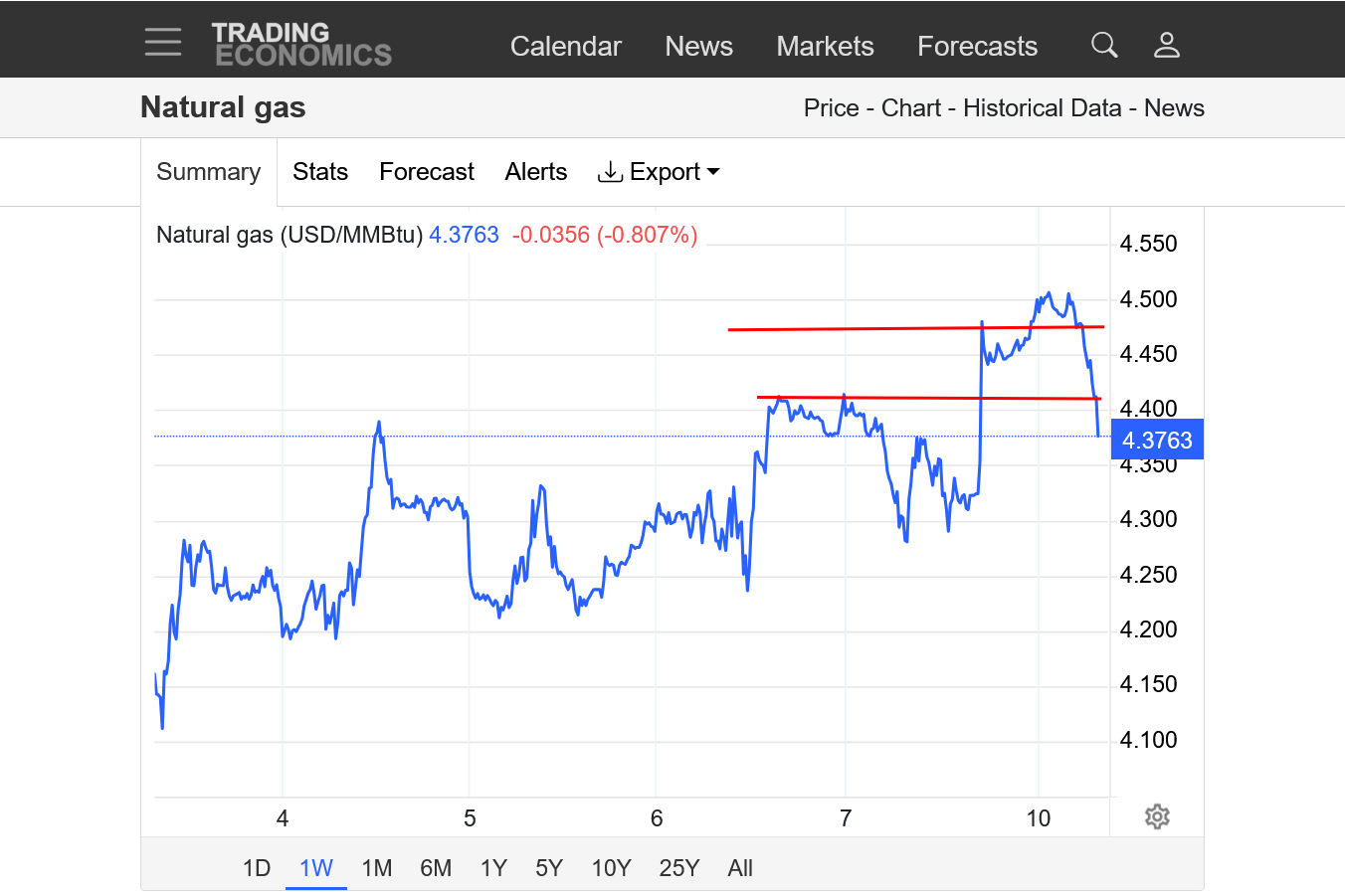The image size is (1345, 896).
Task: Click the Trading Economics logo
Action: [301, 45]
